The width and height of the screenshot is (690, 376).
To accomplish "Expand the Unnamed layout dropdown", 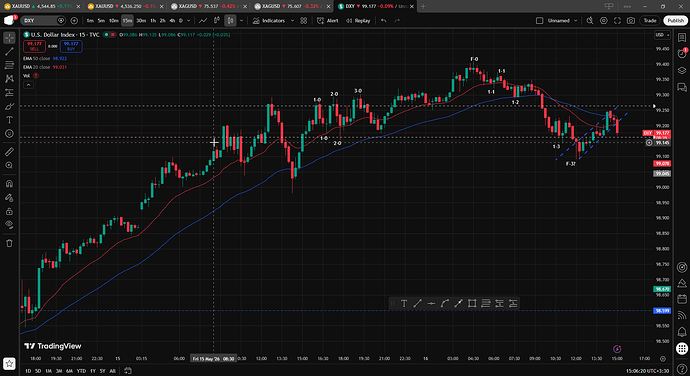I will [x=576, y=21].
